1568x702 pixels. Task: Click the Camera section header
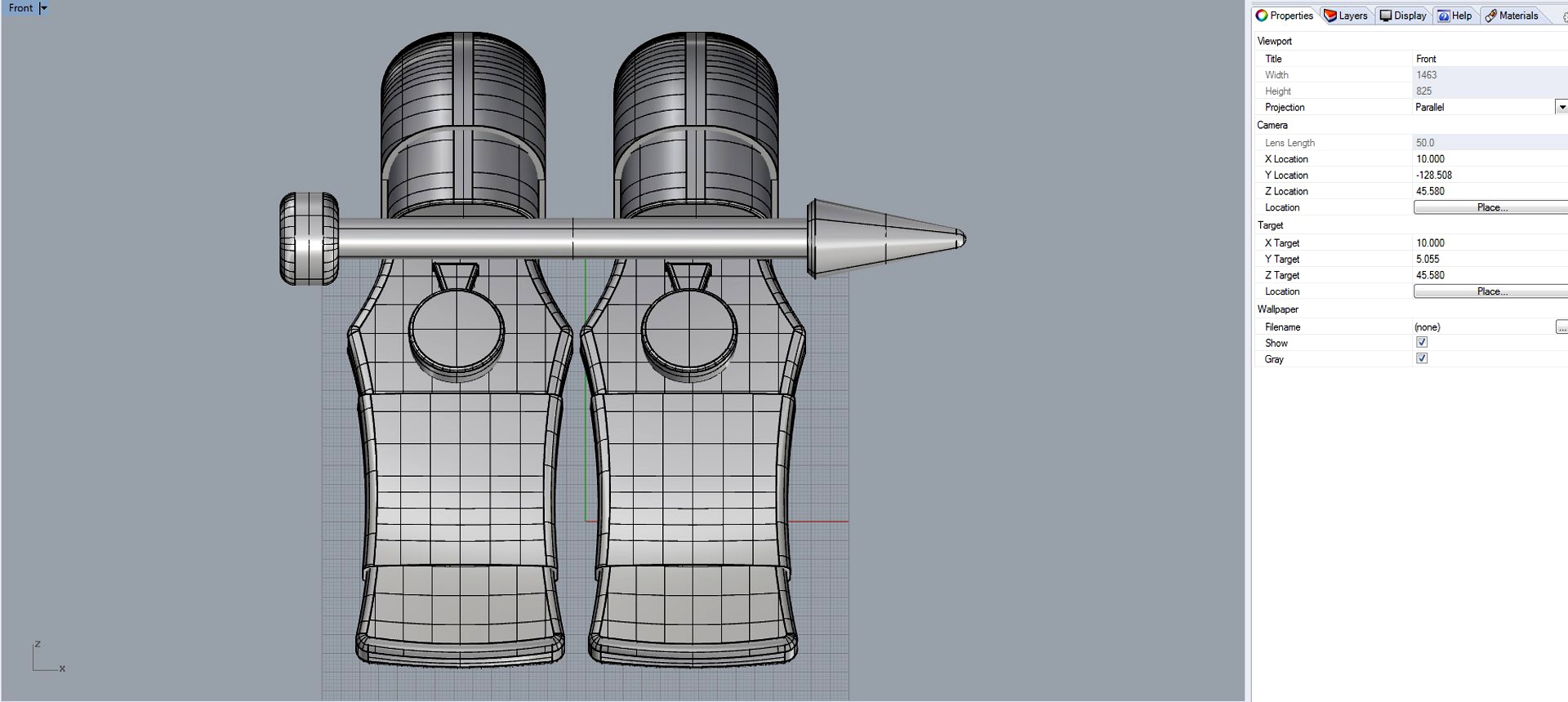tap(1272, 125)
